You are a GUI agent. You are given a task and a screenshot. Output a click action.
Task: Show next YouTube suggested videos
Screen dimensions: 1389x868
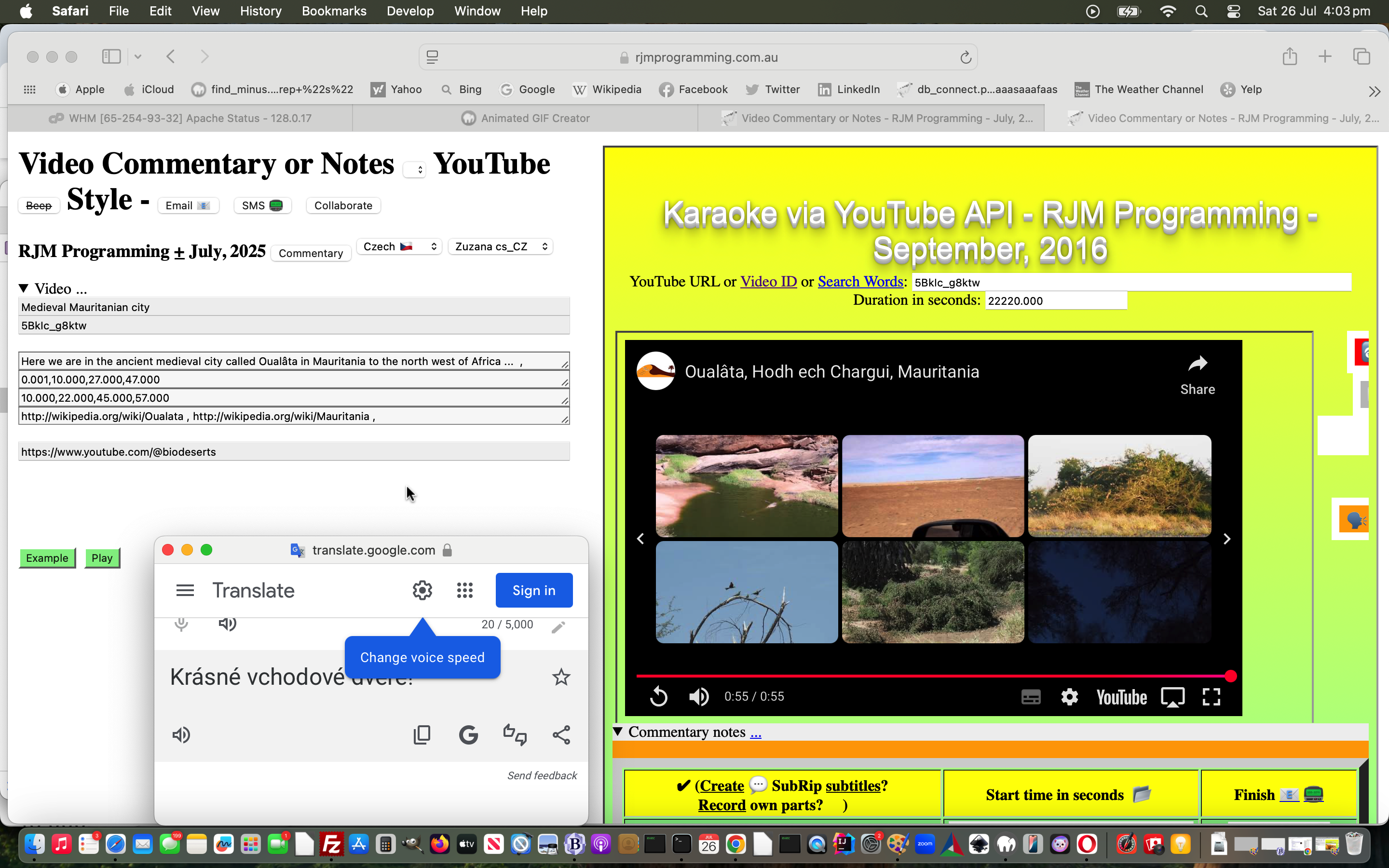click(1226, 539)
